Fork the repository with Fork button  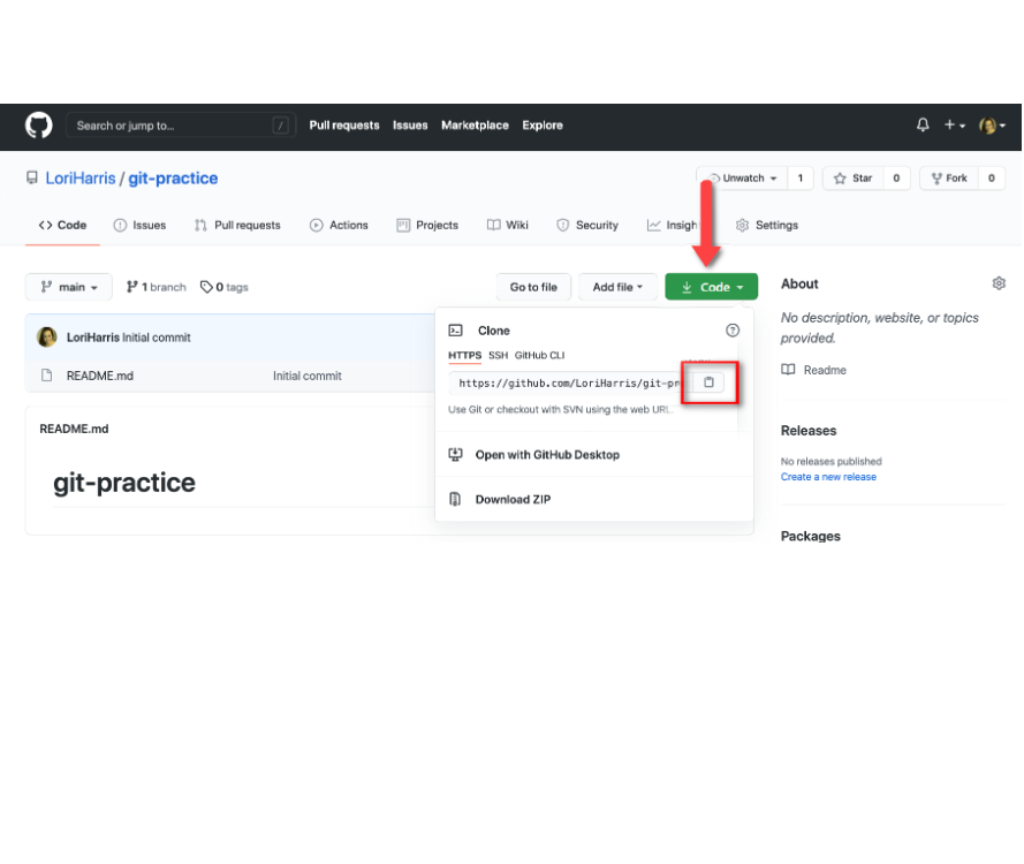click(x=949, y=179)
